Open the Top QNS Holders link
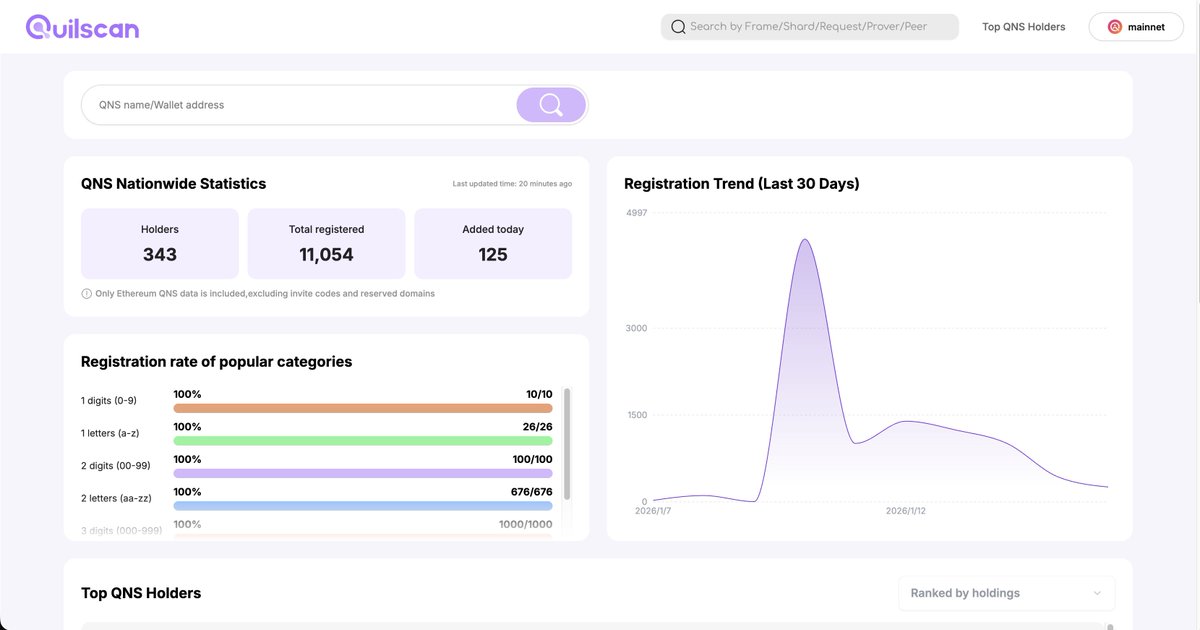 coord(1024,27)
